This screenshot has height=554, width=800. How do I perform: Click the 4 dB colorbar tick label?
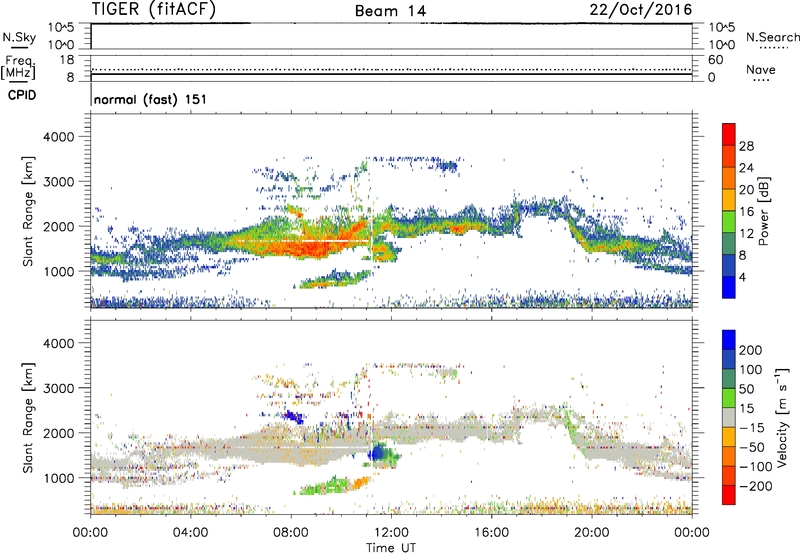pyautogui.click(x=743, y=277)
